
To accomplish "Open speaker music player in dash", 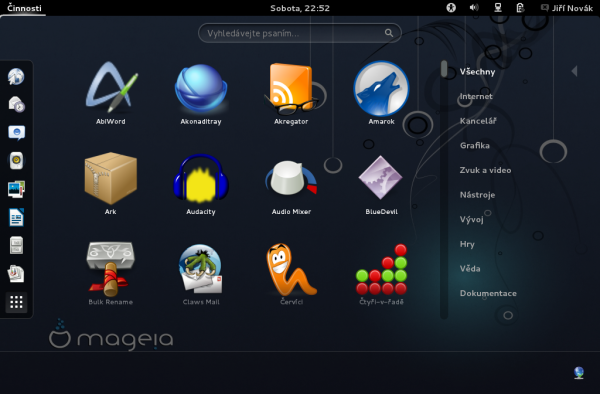I will tap(16, 161).
